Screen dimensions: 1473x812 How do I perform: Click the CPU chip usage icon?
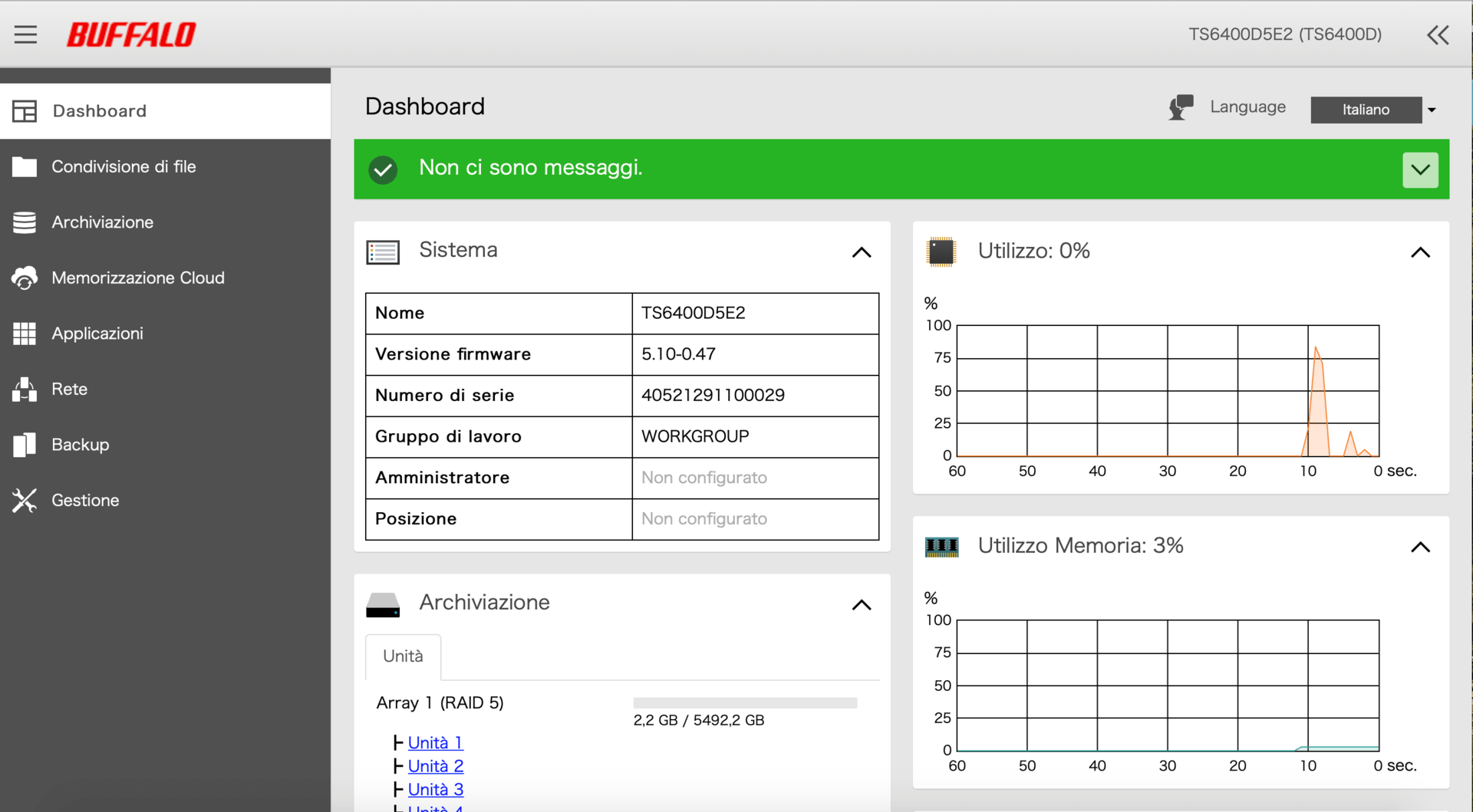(941, 251)
